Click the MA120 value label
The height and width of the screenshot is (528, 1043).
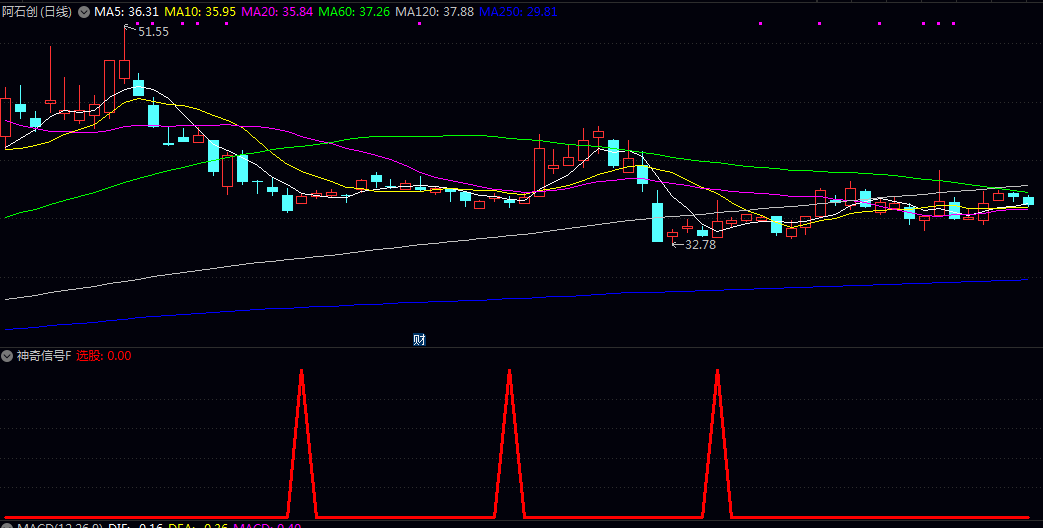pos(434,12)
